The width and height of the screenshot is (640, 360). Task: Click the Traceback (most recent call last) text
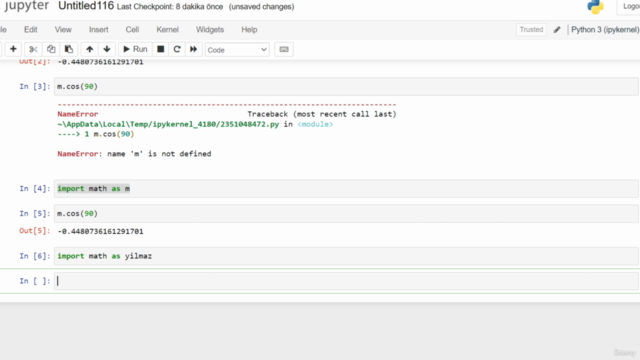click(x=322, y=114)
